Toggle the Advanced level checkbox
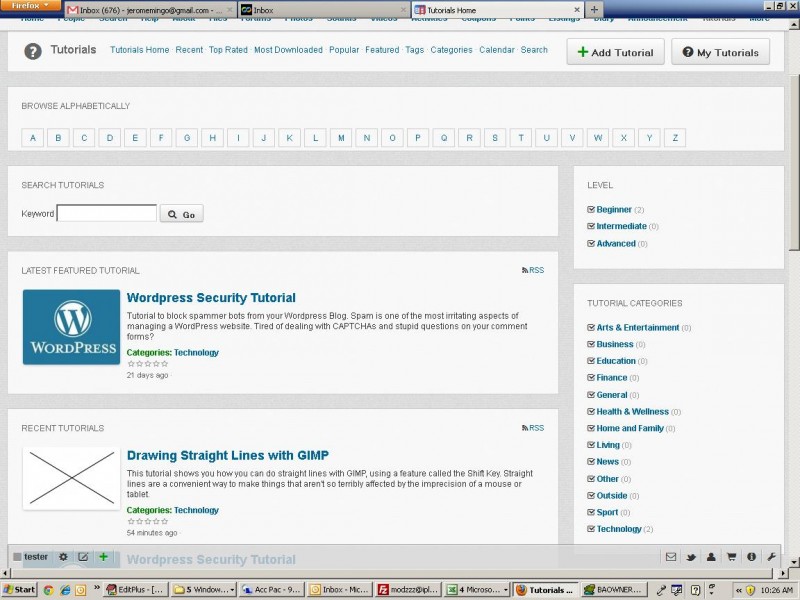Viewport: 800px width, 600px height. coord(591,243)
